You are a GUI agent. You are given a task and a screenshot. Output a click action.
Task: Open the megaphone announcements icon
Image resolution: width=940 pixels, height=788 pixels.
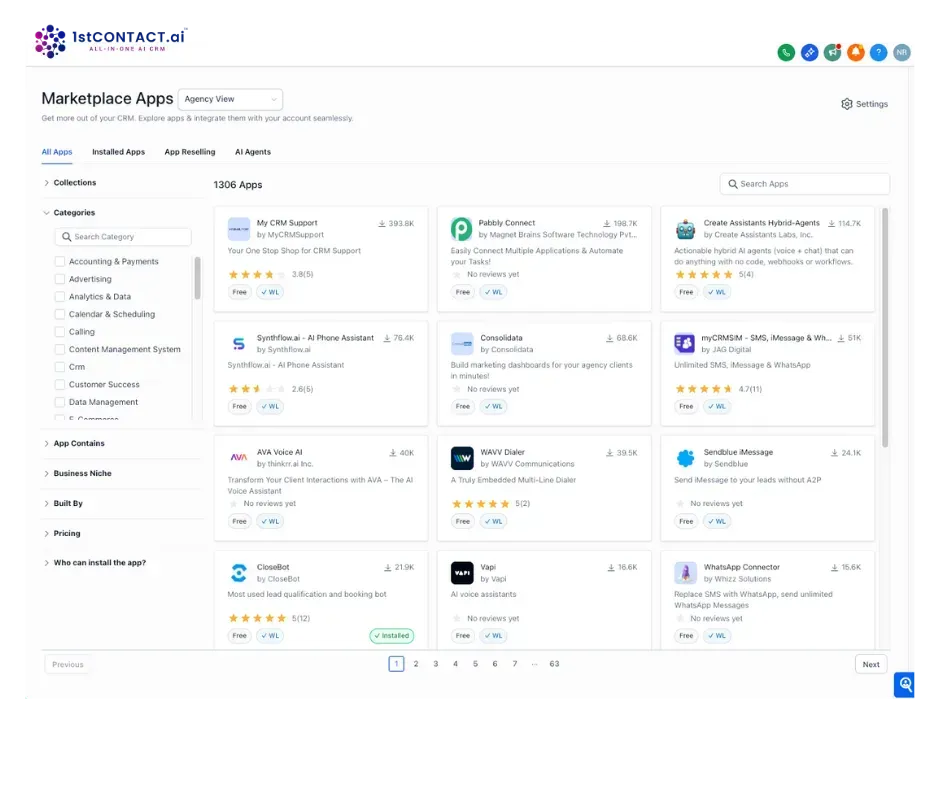832,53
